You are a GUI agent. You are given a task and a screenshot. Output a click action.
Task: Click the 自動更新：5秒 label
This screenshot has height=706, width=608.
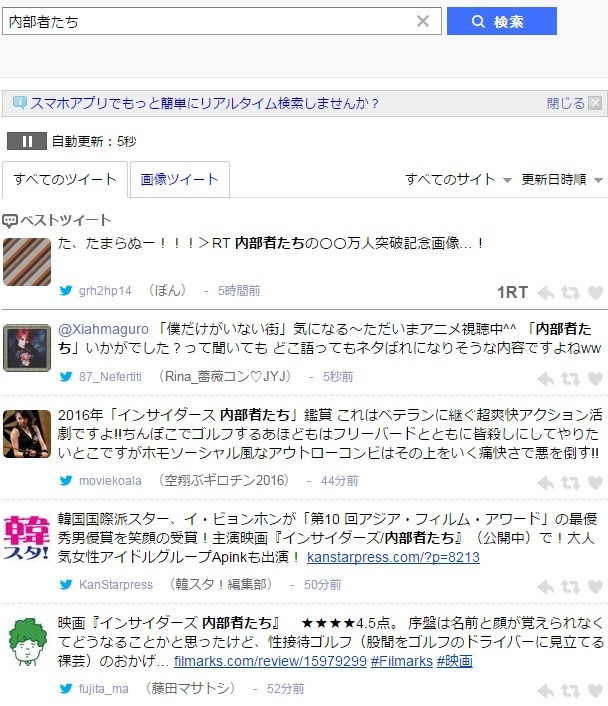[x=94, y=141]
